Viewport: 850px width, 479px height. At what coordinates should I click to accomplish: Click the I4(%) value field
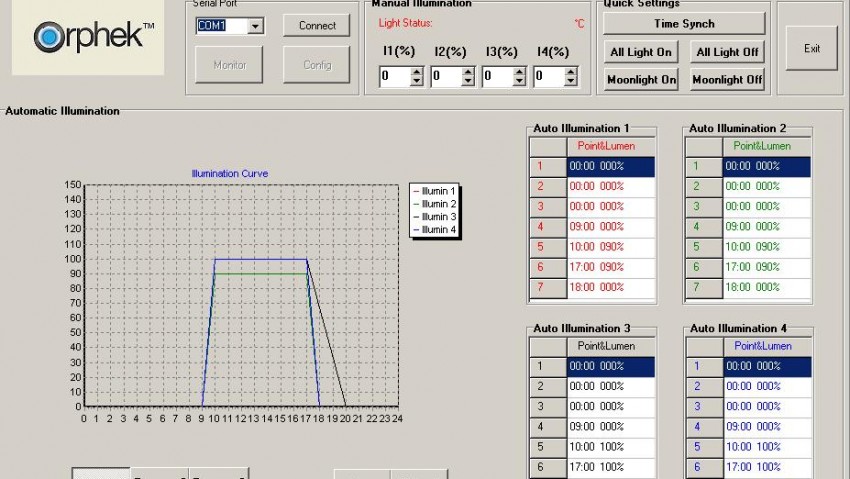pos(549,76)
